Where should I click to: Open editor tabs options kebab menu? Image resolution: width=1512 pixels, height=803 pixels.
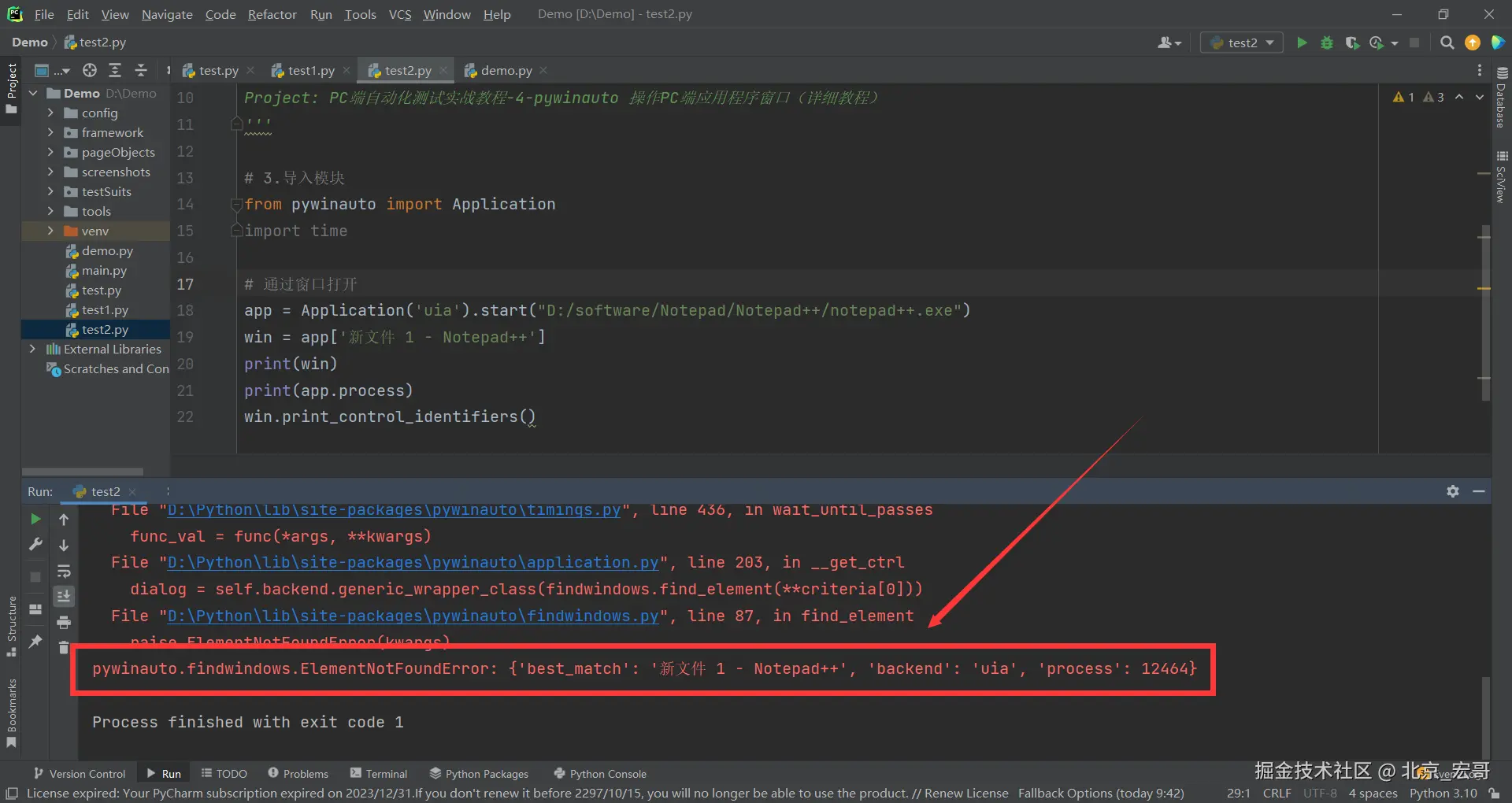[x=1480, y=70]
